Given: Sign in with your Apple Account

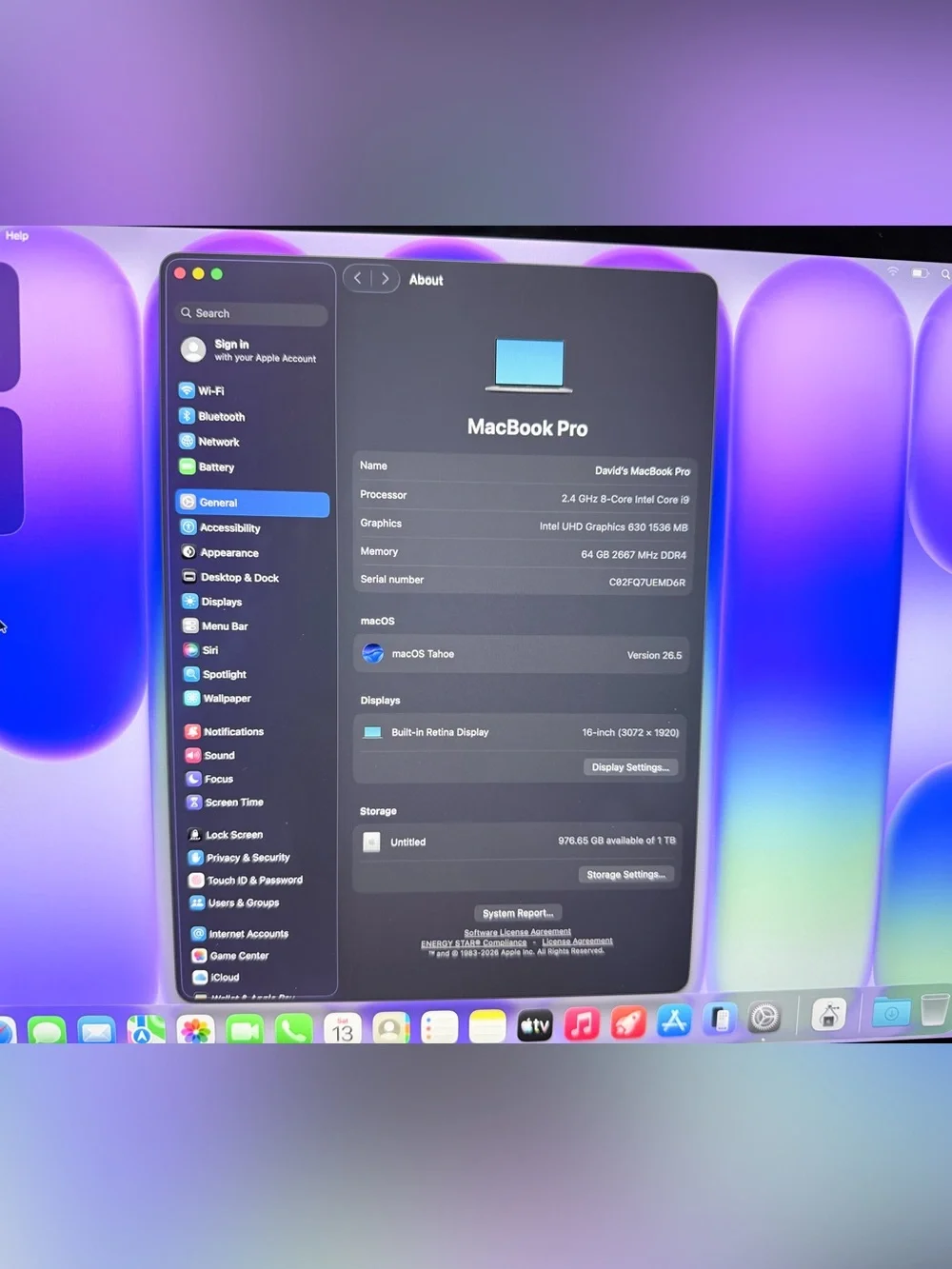Looking at the screenshot, I should pyautogui.click(x=249, y=350).
